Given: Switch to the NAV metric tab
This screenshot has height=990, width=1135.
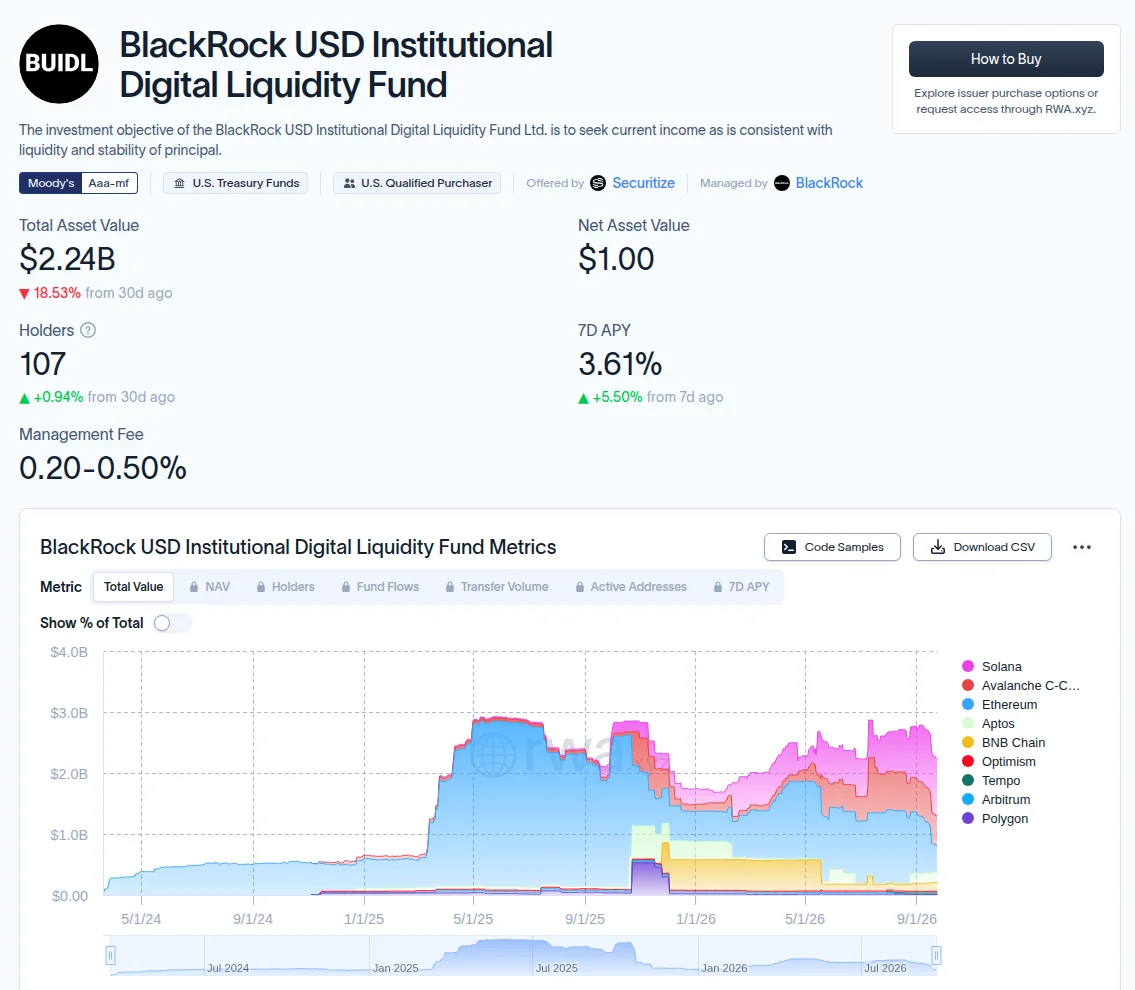Looking at the screenshot, I should click(x=209, y=587).
